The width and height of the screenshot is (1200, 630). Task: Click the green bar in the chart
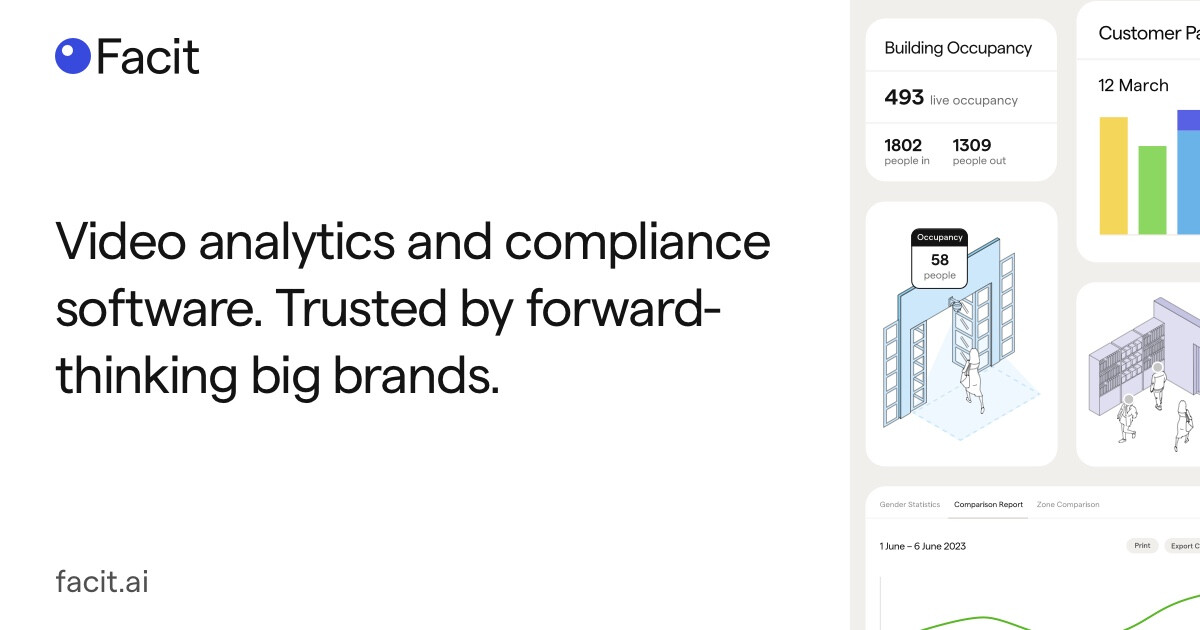pyautogui.click(x=1152, y=190)
